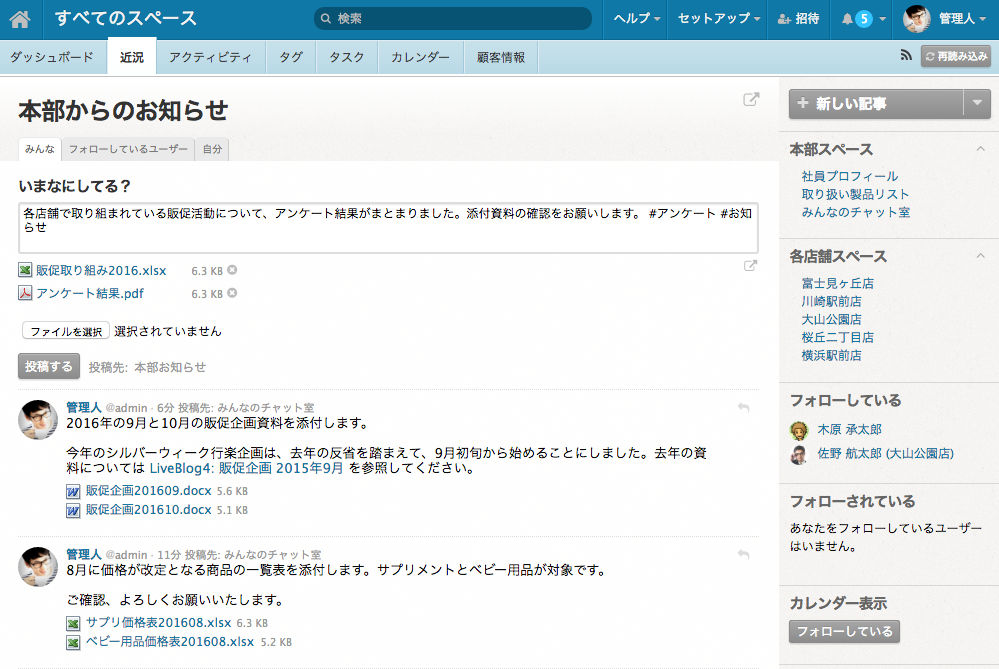
Task: Expand the 新しい記事 dropdown arrow
Action: click(x=976, y=103)
